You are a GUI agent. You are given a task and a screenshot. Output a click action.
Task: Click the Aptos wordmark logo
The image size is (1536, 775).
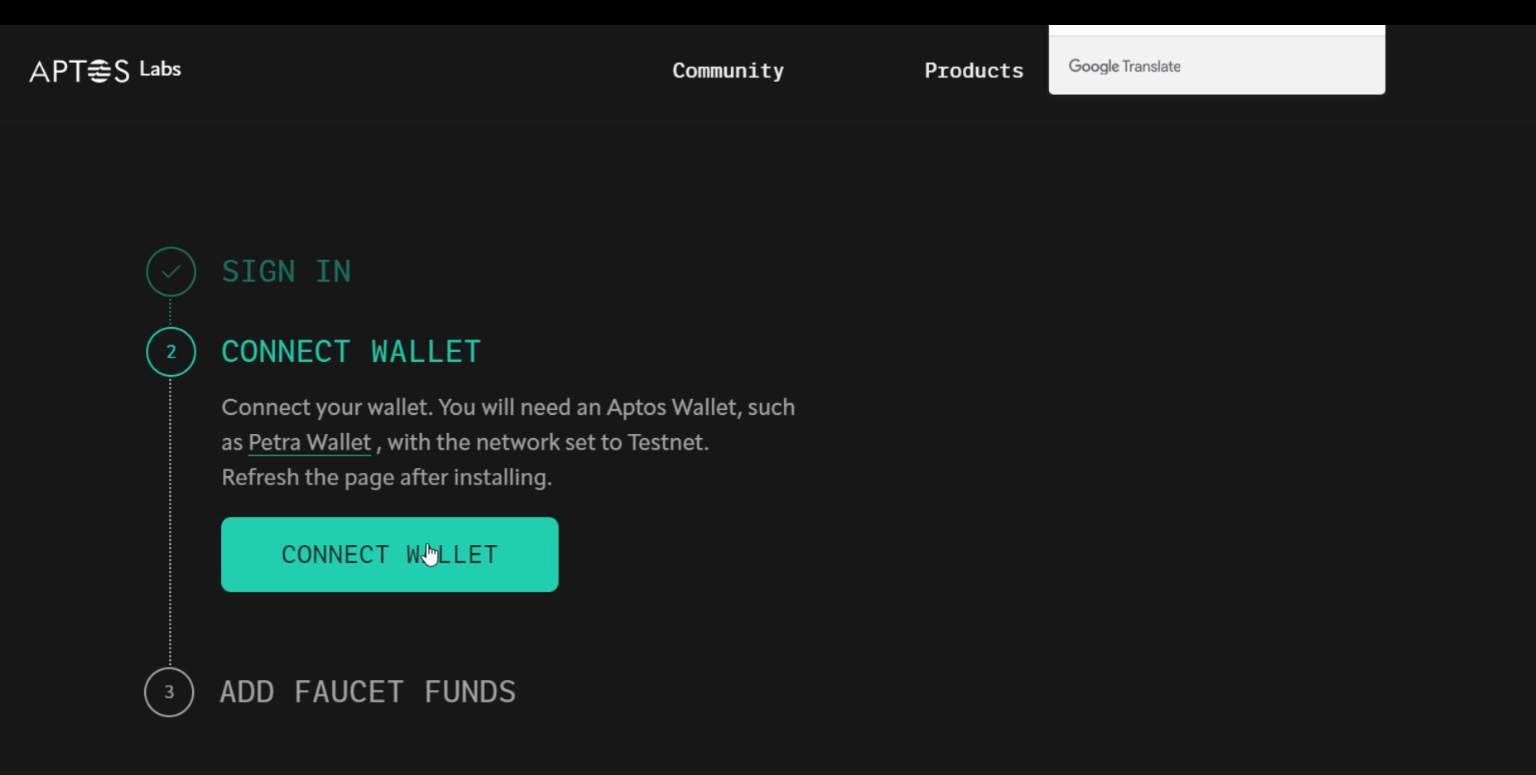[79, 71]
